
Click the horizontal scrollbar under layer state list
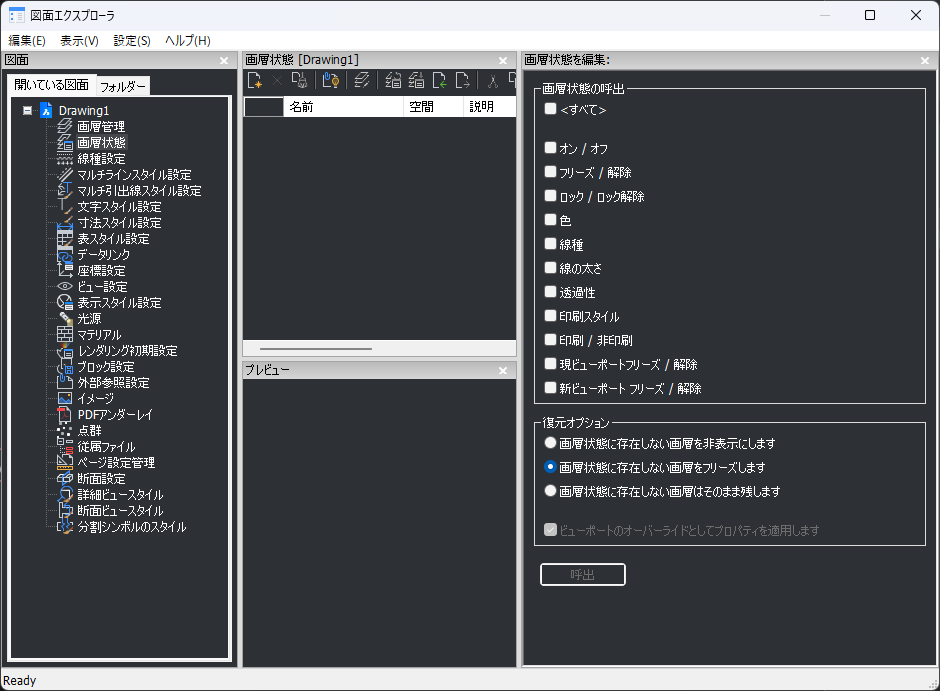316,349
